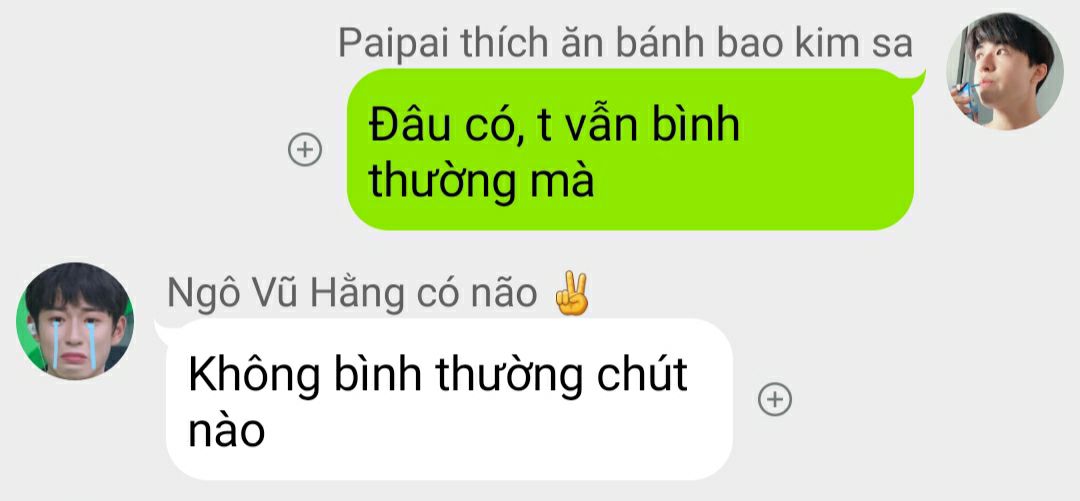Viewport: 1080px width, 501px height.
Task: Click 'có não' in the second sender name
Action: (477, 294)
